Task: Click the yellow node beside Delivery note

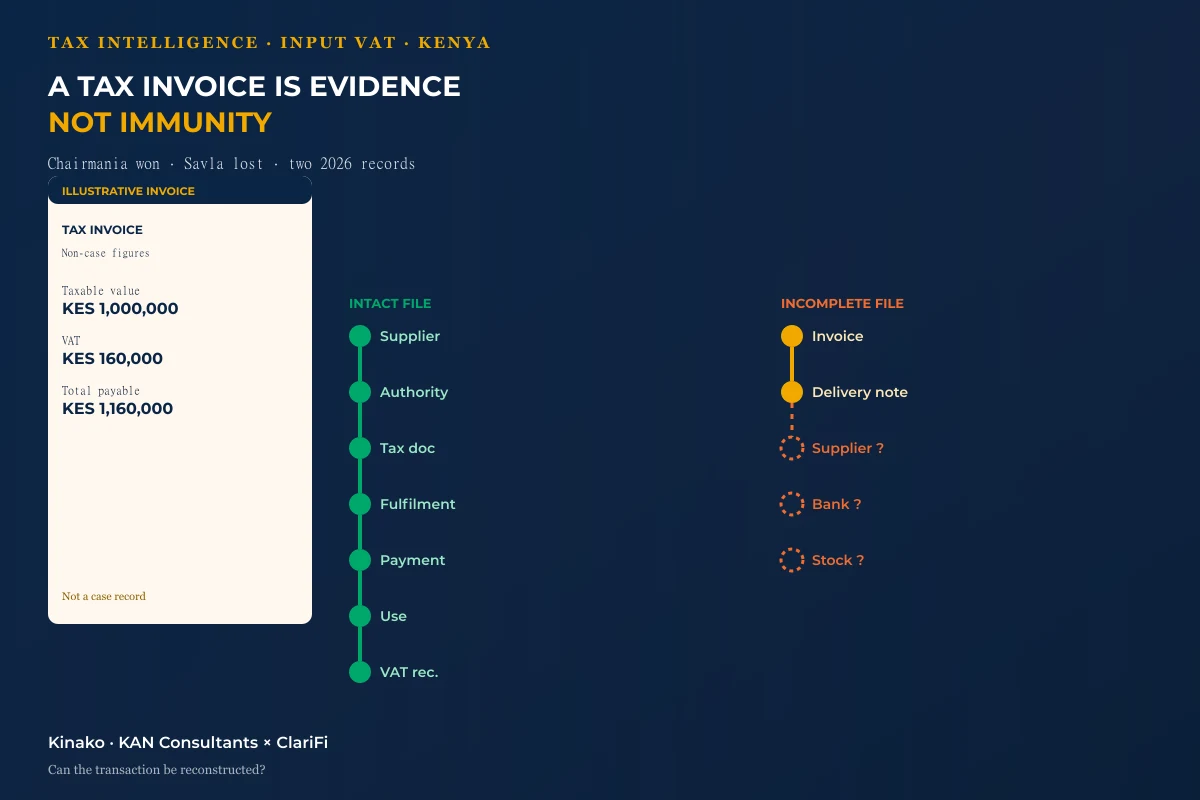Action: (792, 392)
